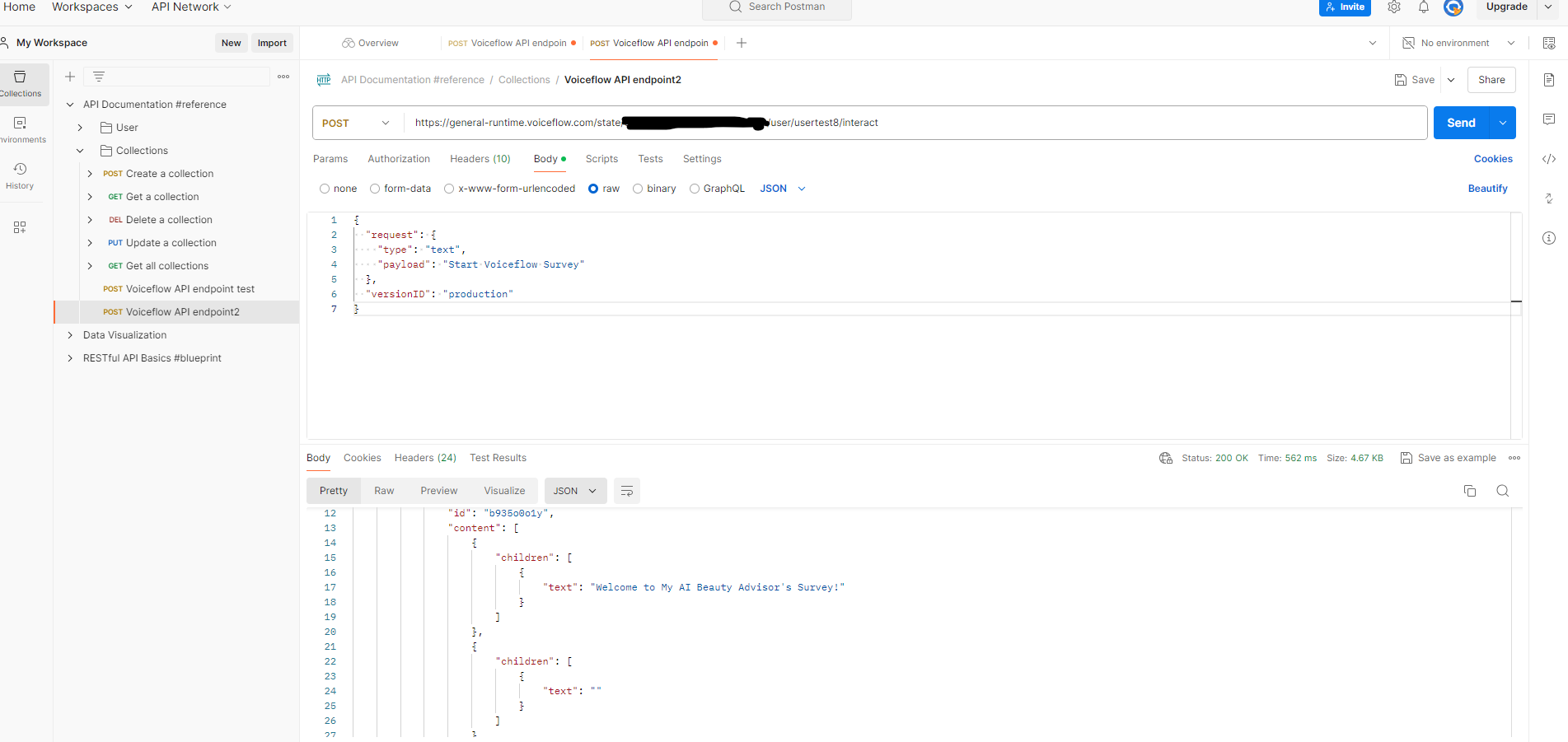Select the GraphQL body type

[695, 189]
